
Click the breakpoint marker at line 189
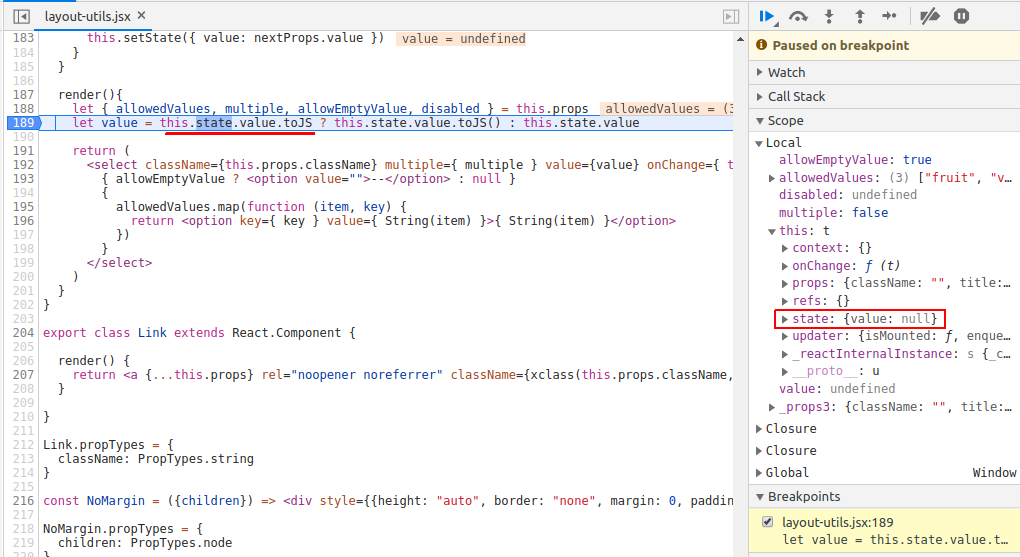coord(24,123)
